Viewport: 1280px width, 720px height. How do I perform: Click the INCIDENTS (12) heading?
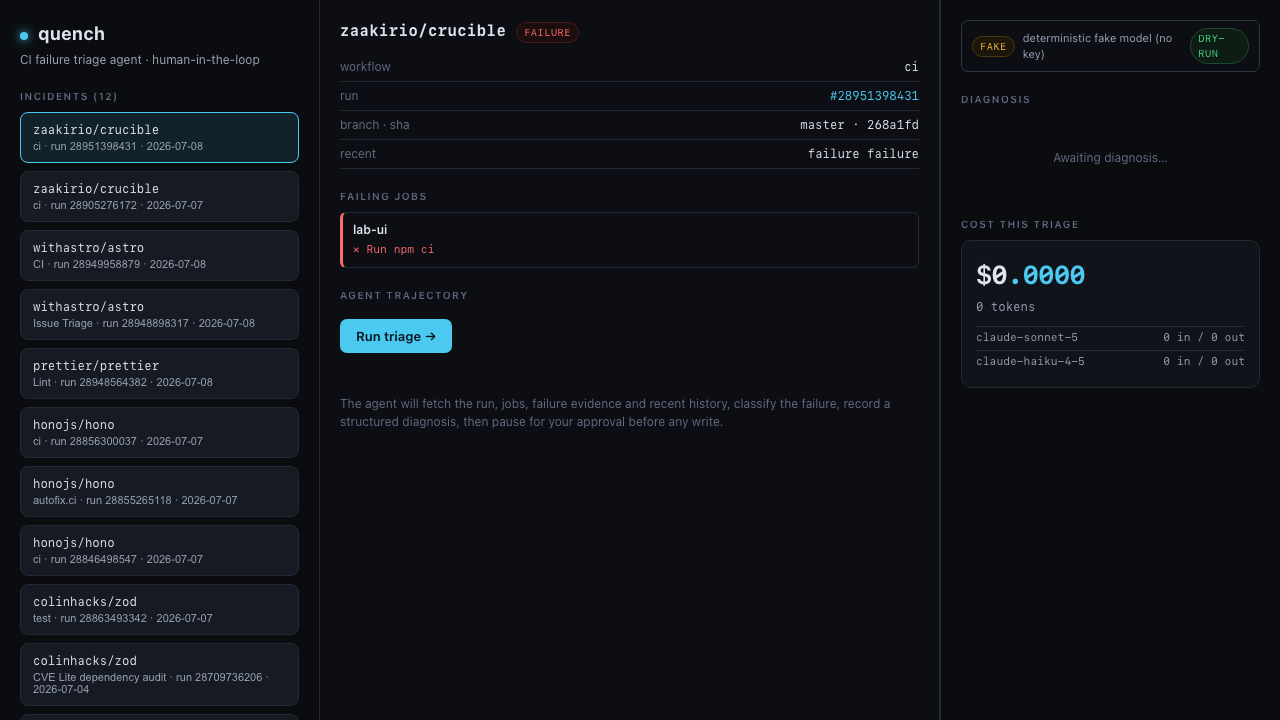[69, 97]
